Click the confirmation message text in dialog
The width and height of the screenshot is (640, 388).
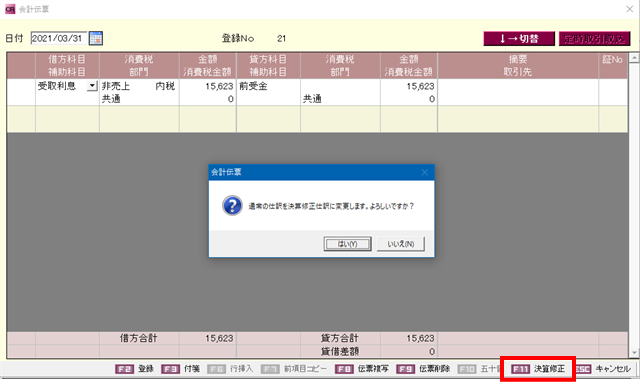[331, 206]
